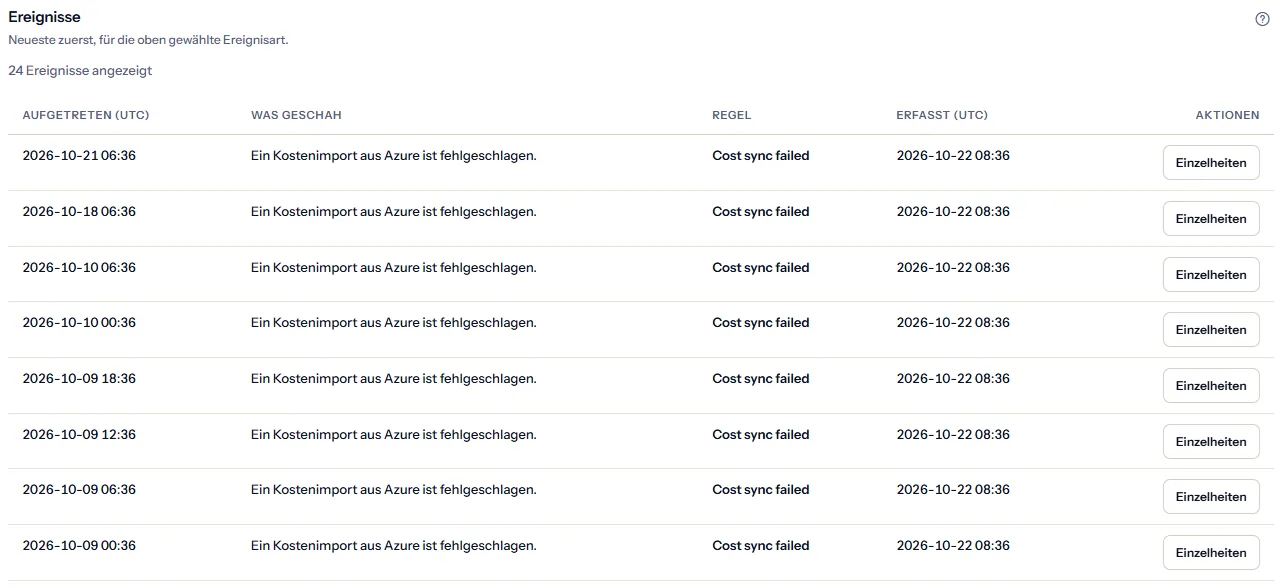View Einzelheiten for the 2026-10-09 12:36 event
1281x588 pixels.
(x=1211, y=442)
